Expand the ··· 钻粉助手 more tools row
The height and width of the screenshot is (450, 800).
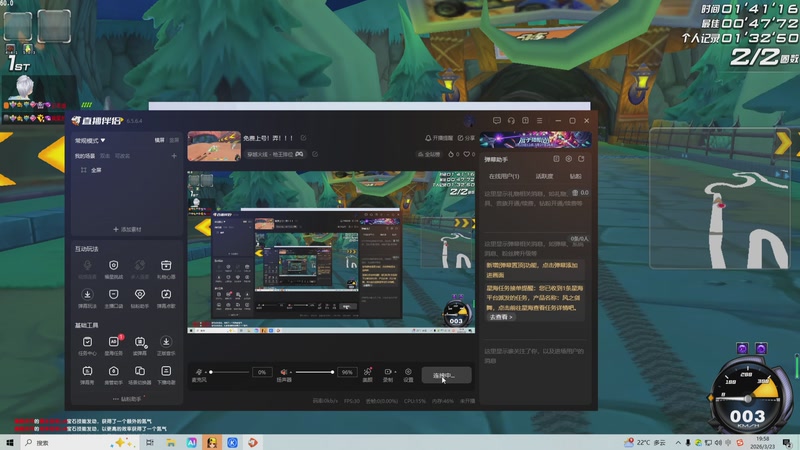127,399
